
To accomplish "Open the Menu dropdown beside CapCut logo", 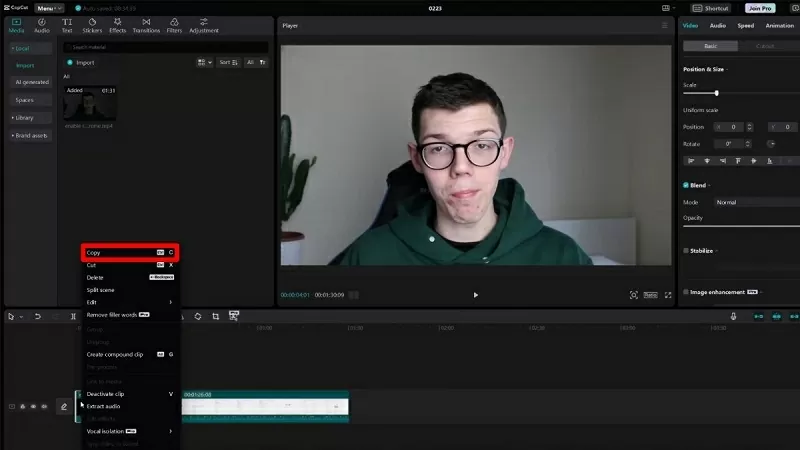I will tap(46, 8).
